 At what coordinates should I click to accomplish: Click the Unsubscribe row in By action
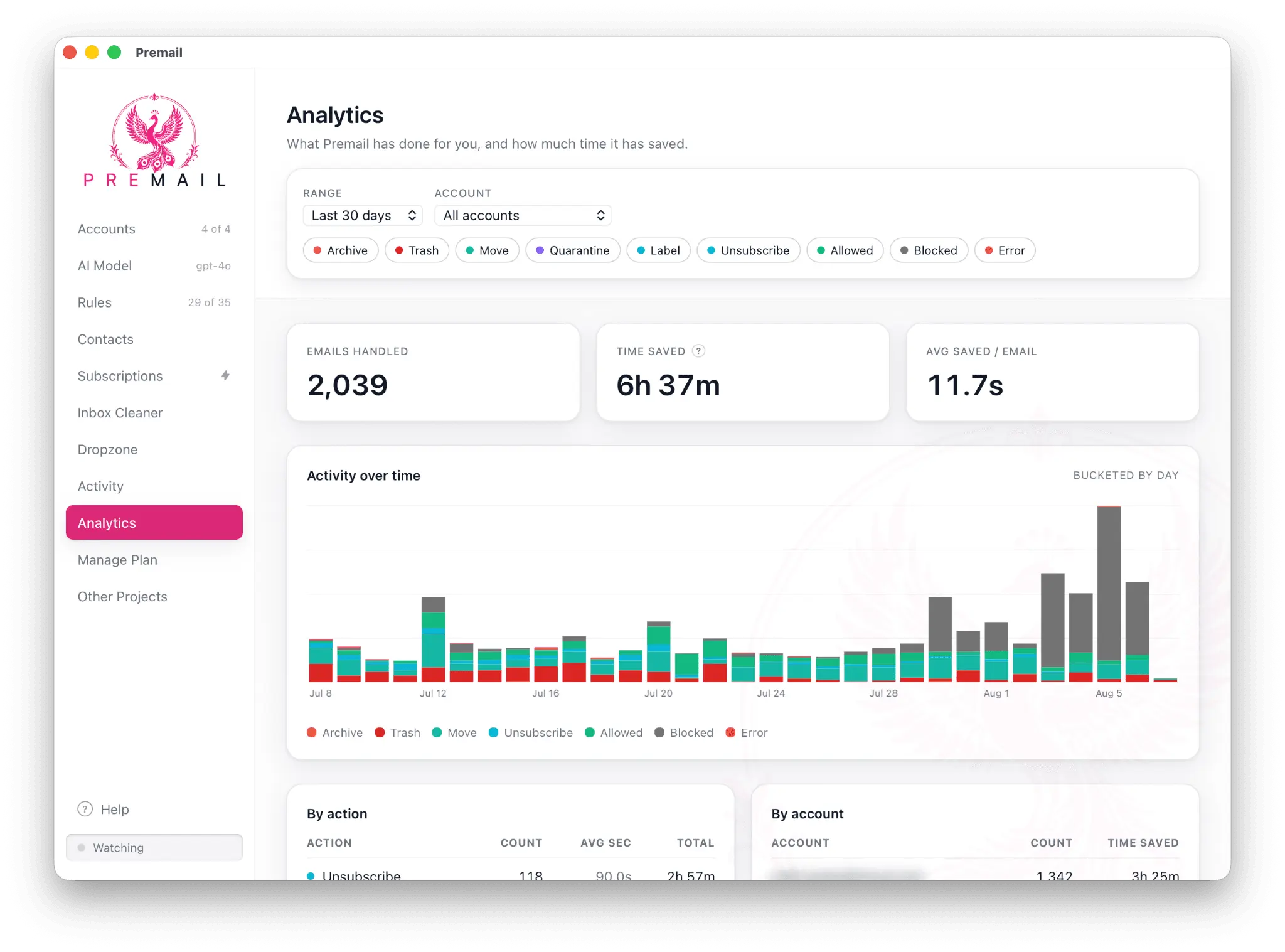point(511,874)
